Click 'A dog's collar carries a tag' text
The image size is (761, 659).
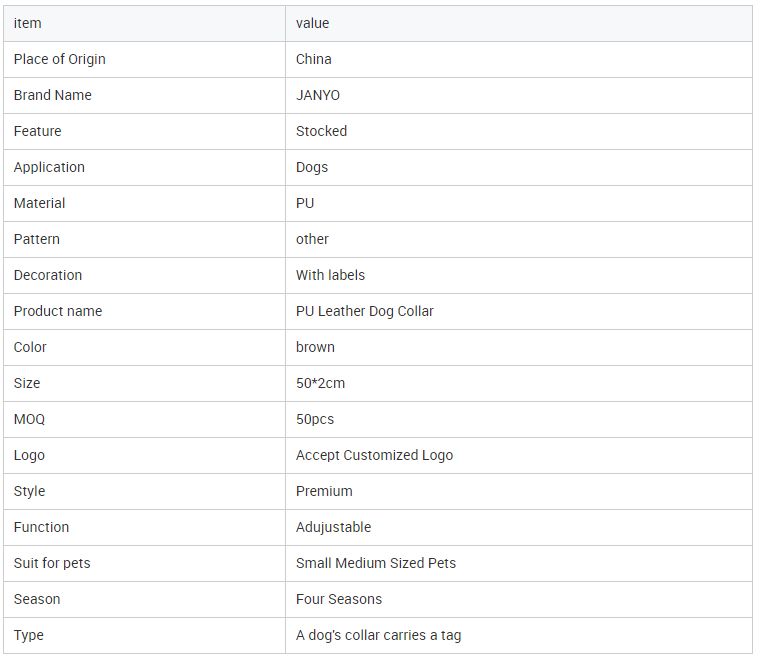378,635
